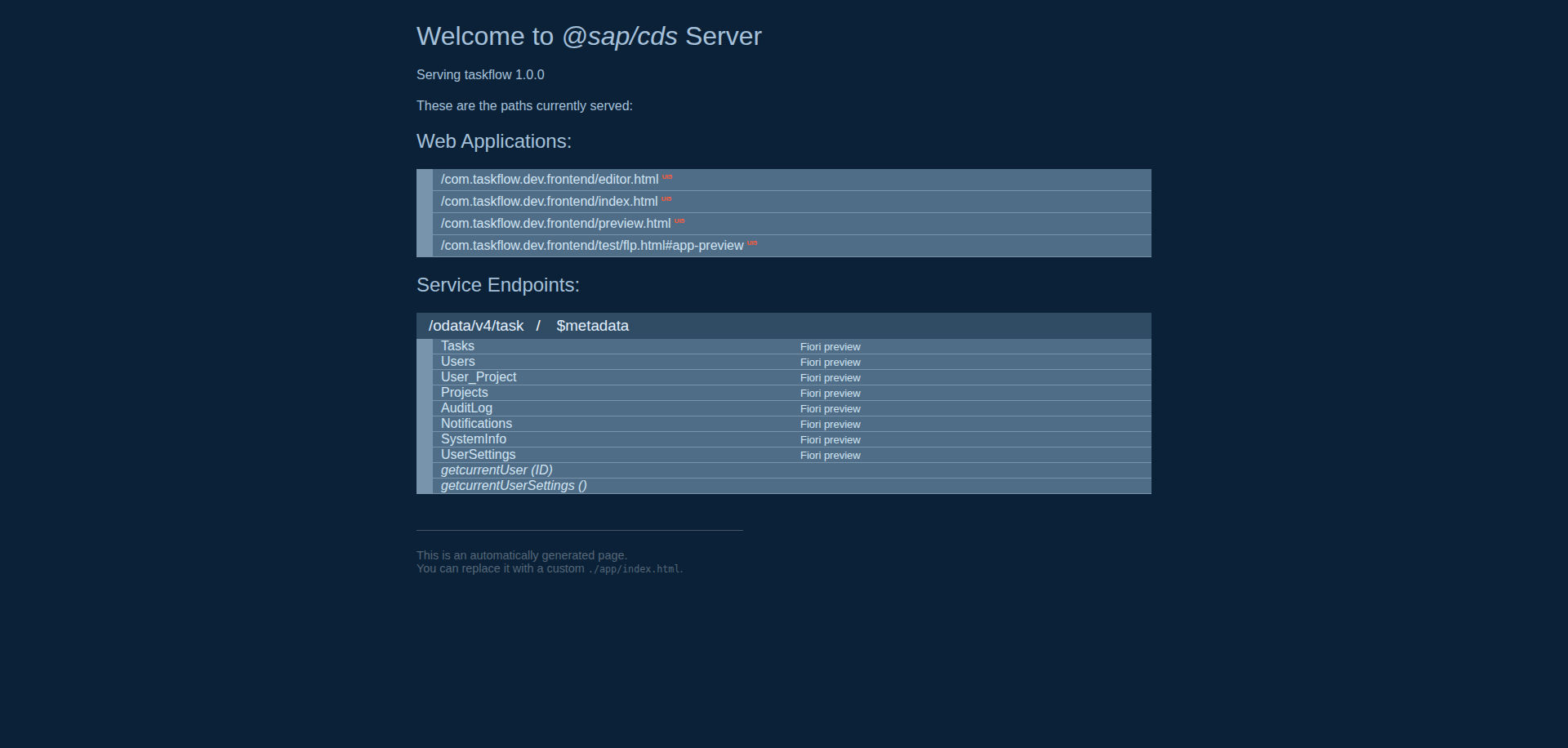The width and height of the screenshot is (1568, 748).
Task: Click "This is an automatically generated page." text
Action: tap(522, 555)
